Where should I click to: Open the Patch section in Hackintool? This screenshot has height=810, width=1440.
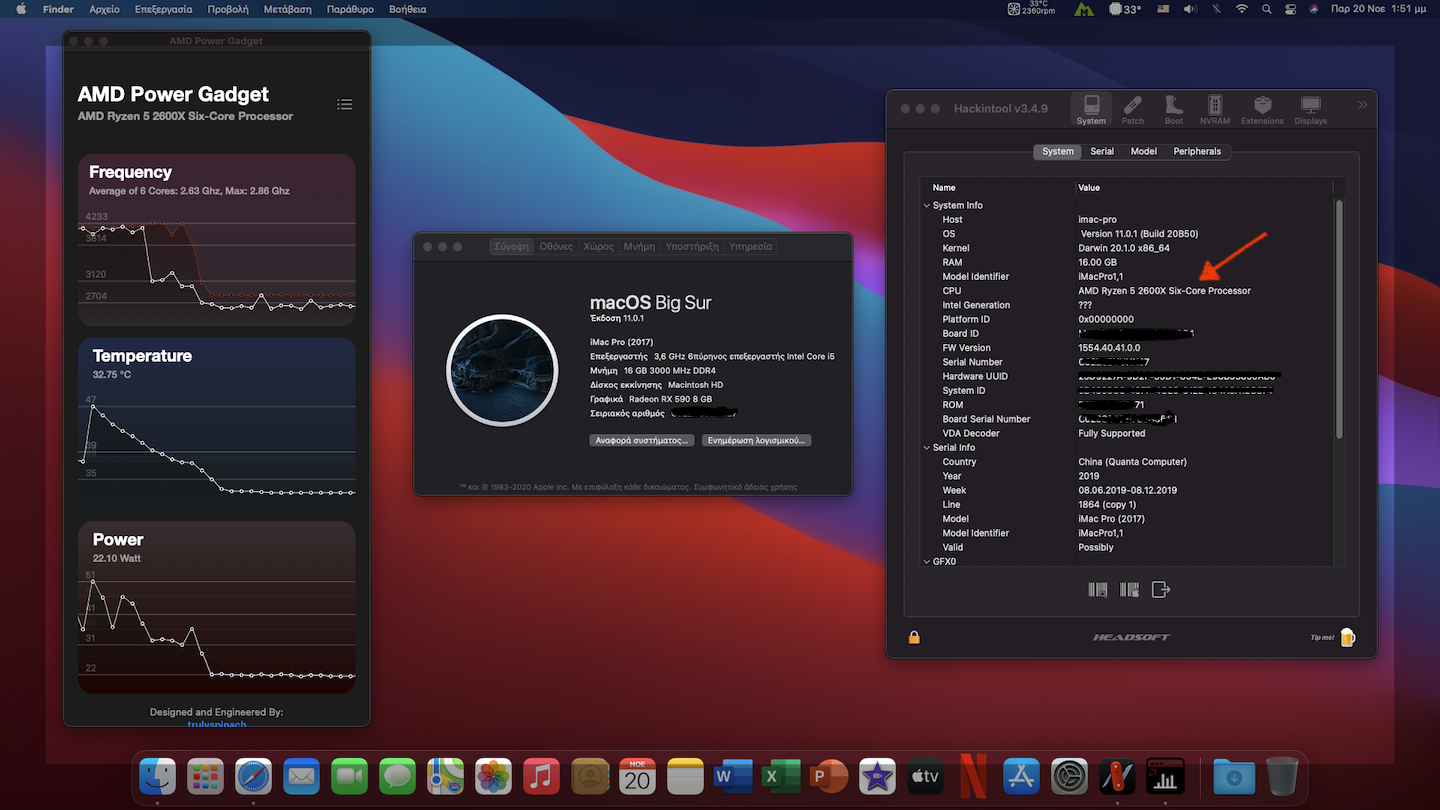tap(1133, 110)
